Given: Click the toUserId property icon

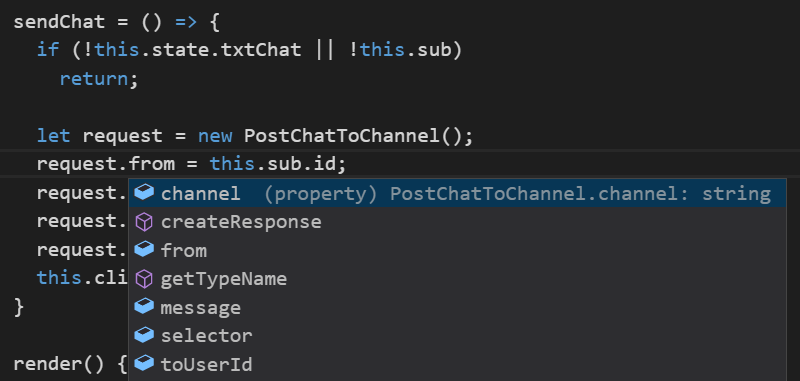Looking at the screenshot, I should pyautogui.click(x=144, y=364).
